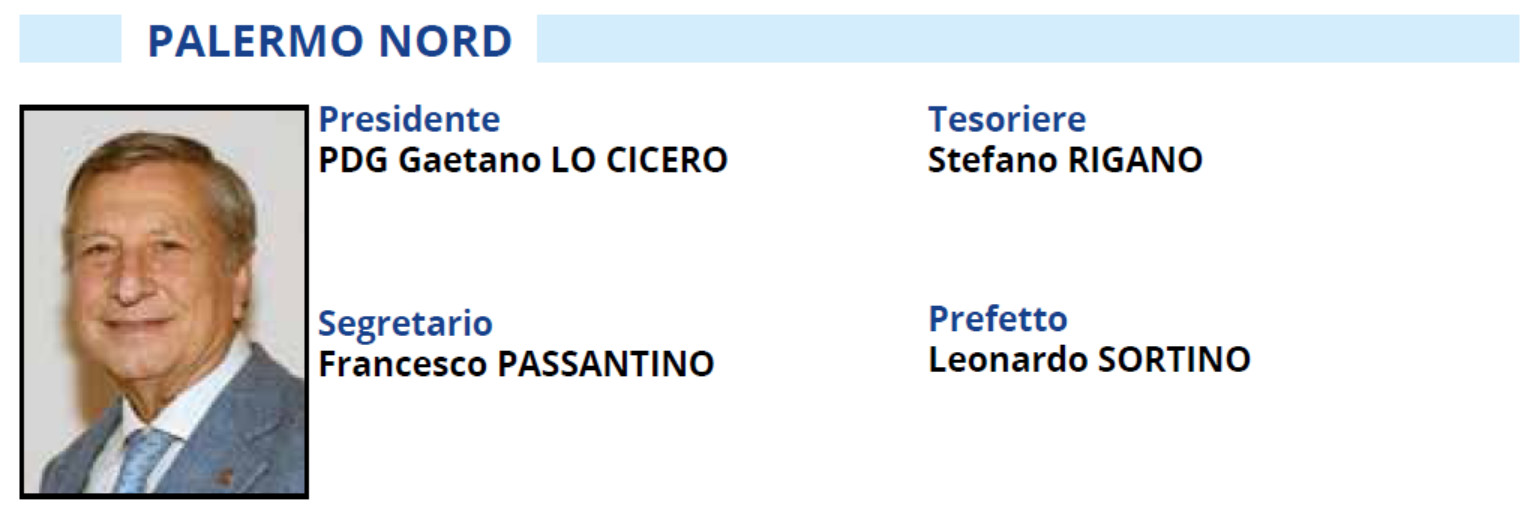Click the surname RIGANO
The height and width of the screenshot is (518, 1534).
pyautogui.click(x=1135, y=160)
